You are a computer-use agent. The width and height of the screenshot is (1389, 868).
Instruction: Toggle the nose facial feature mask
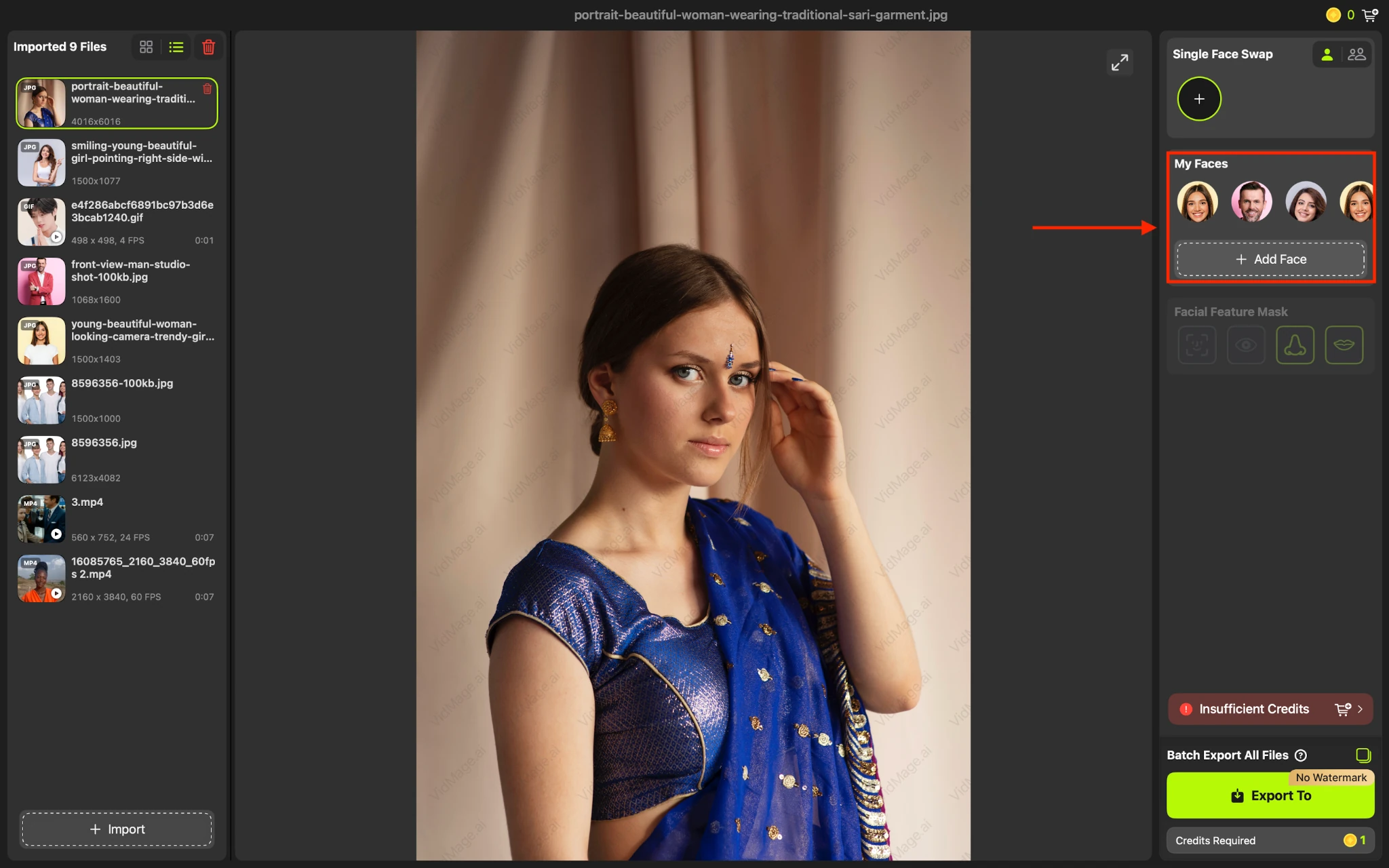click(1295, 344)
